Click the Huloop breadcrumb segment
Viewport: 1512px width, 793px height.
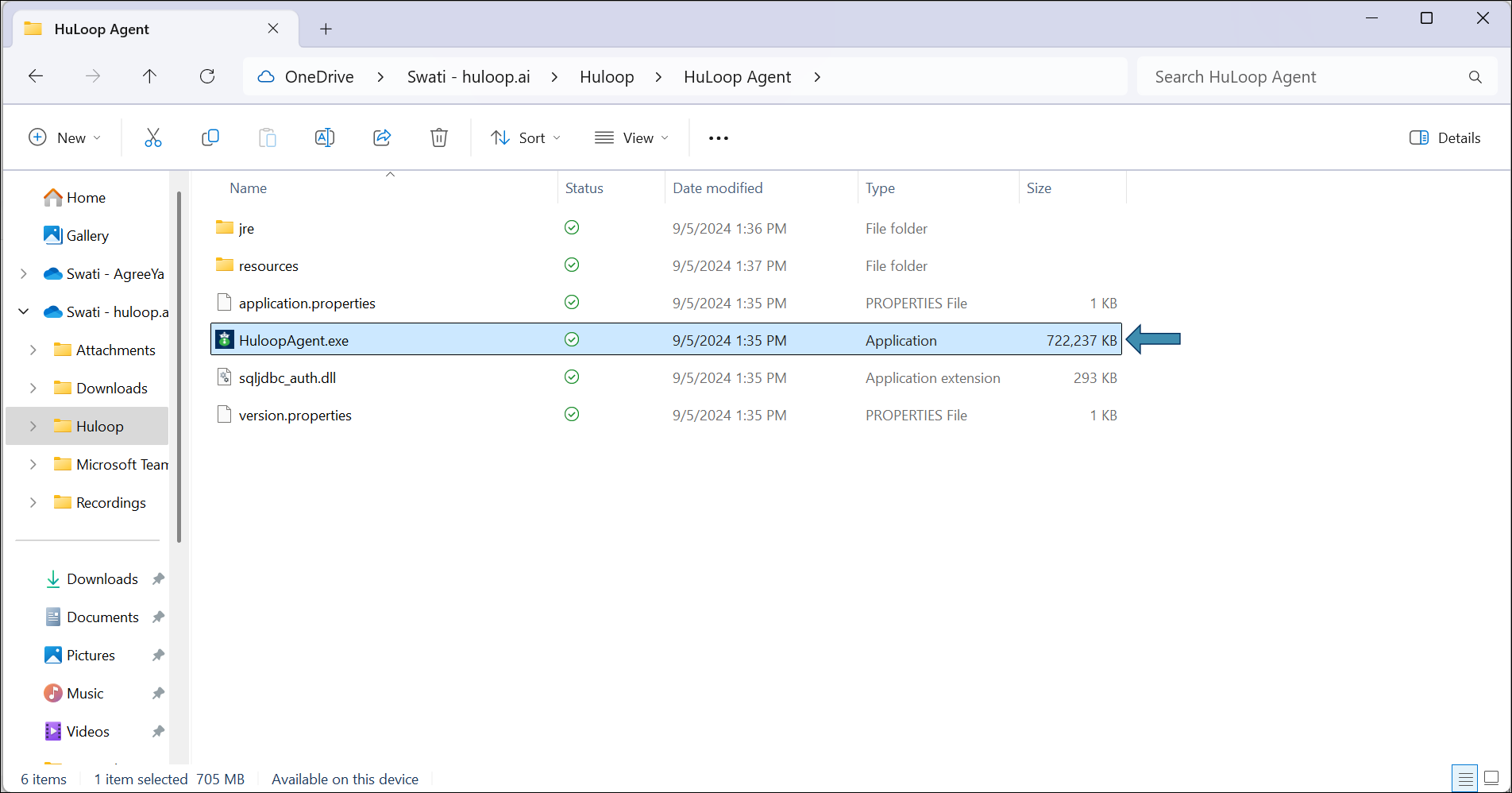(x=607, y=77)
